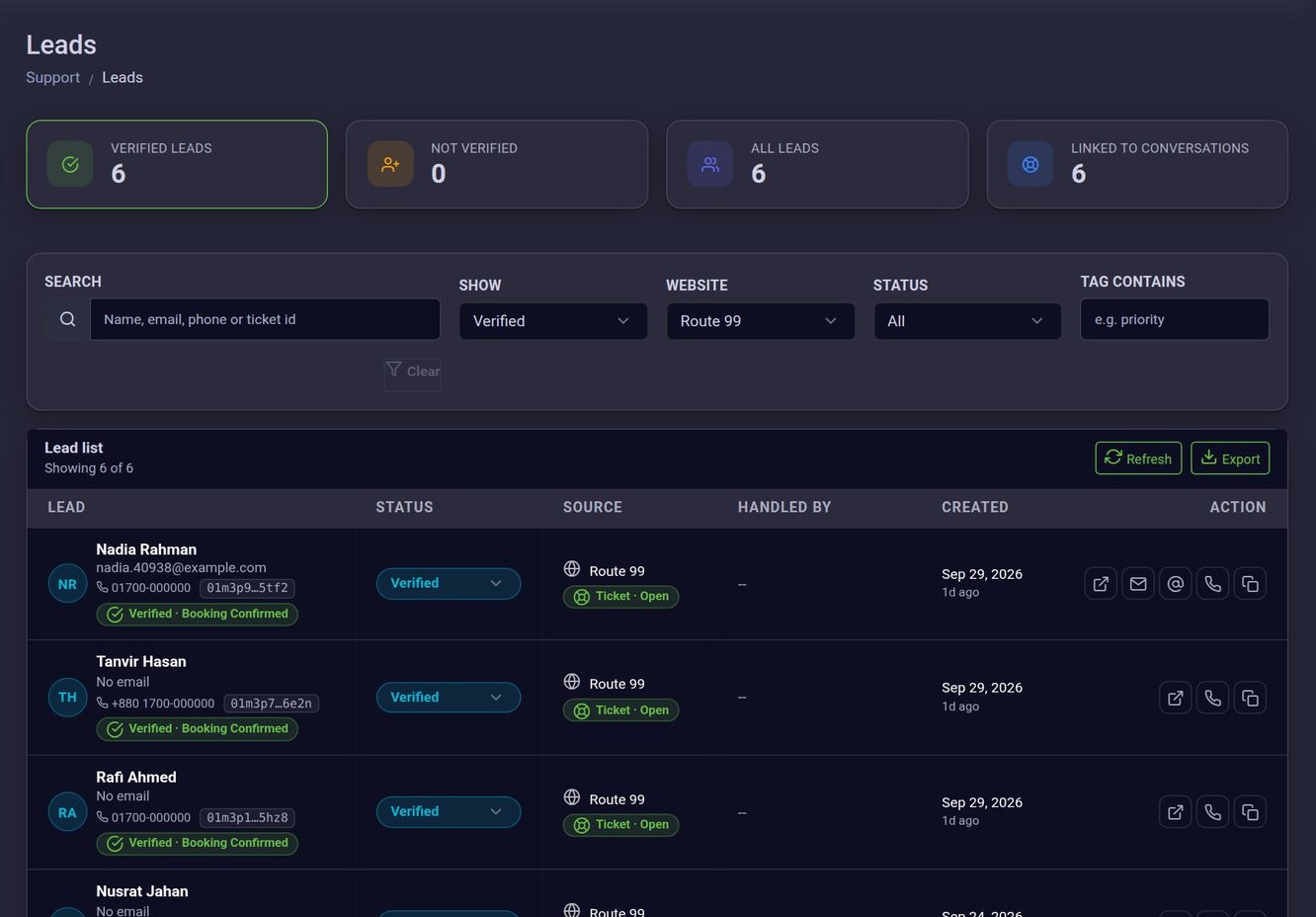Open Nadia Rahman's lead in new window
This screenshot has width=1316, height=917.
click(1101, 584)
